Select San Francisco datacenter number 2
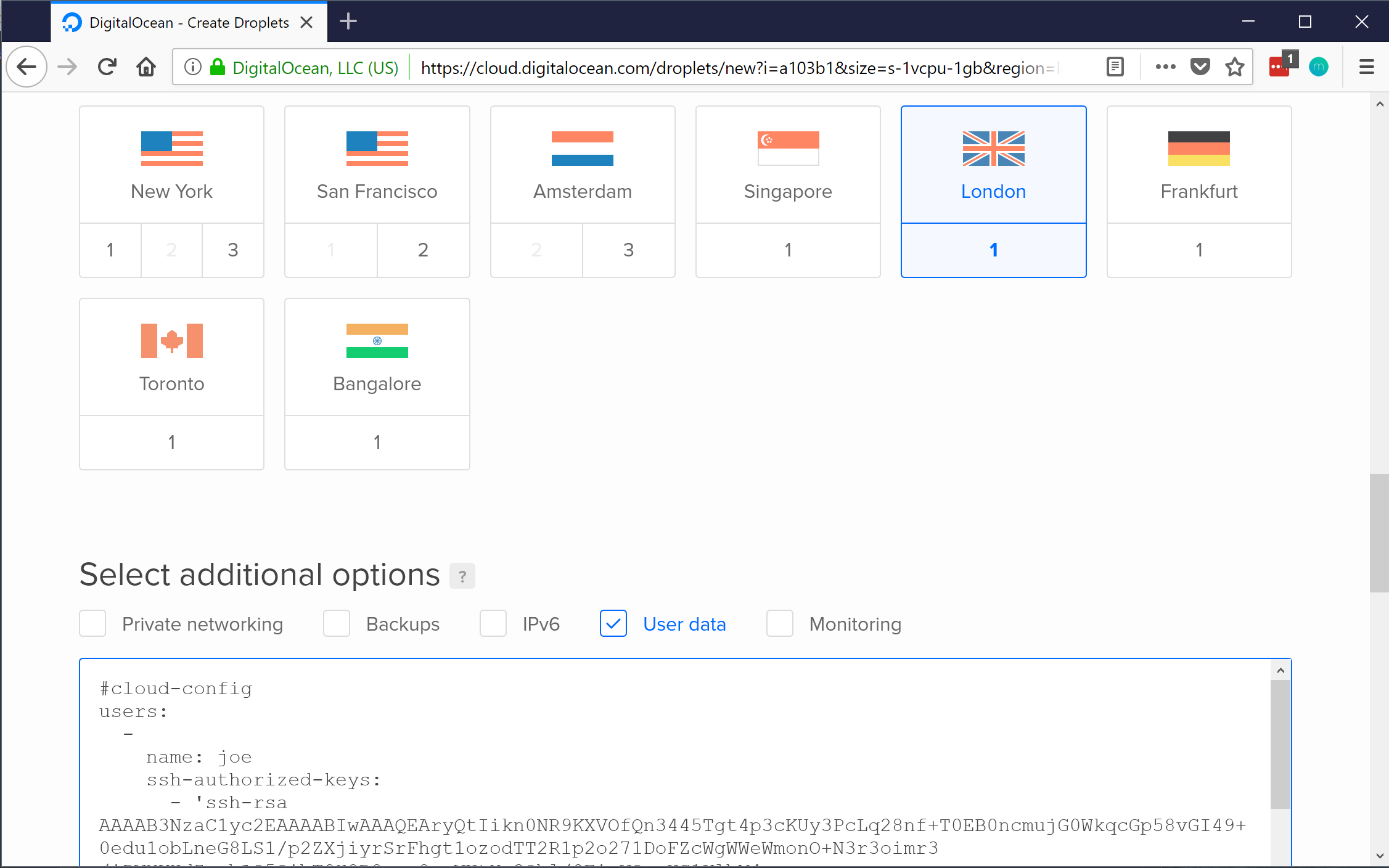This screenshot has width=1389, height=868. pyautogui.click(x=423, y=250)
